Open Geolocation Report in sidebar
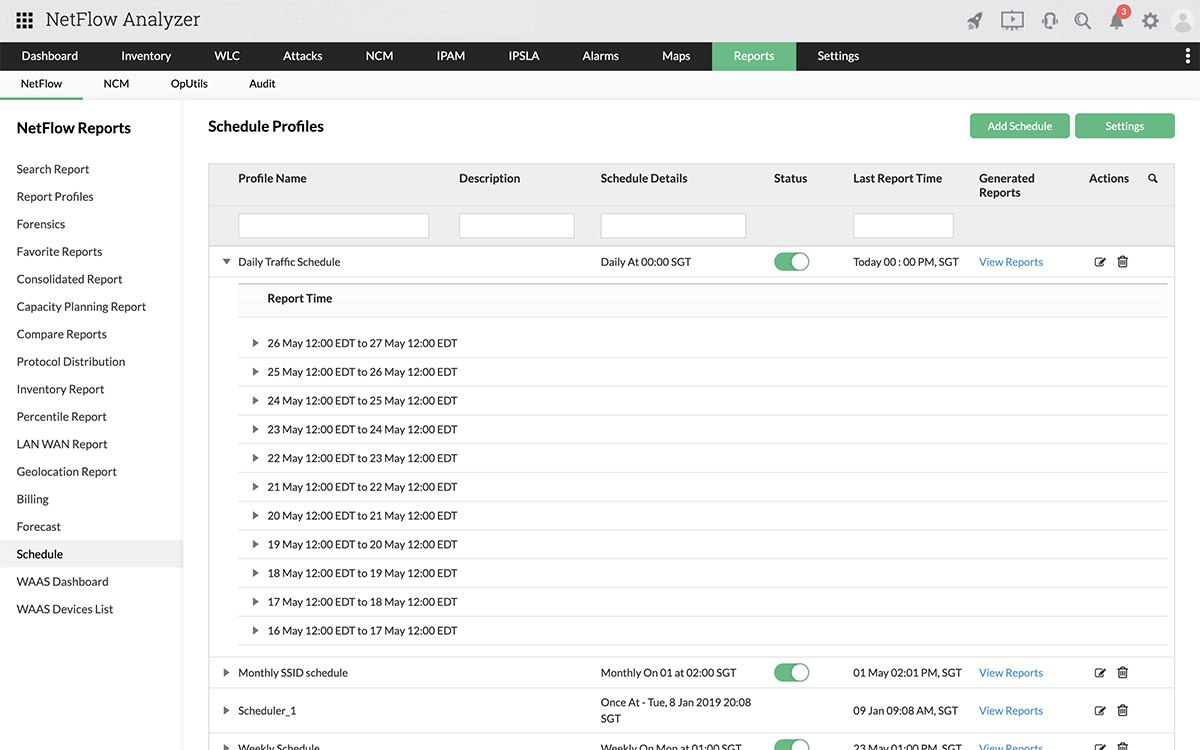Viewport: 1200px width, 750px height. click(67, 472)
